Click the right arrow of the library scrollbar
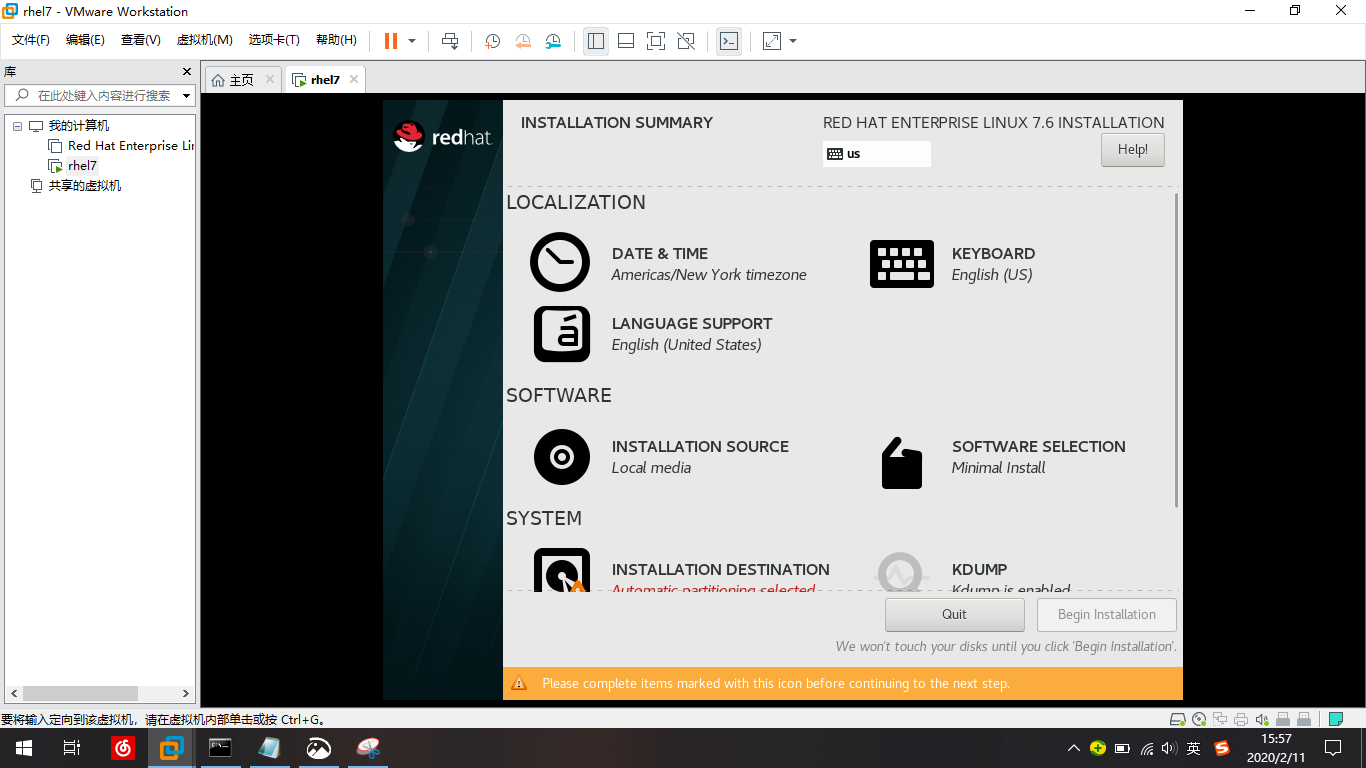 (x=185, y=693)
